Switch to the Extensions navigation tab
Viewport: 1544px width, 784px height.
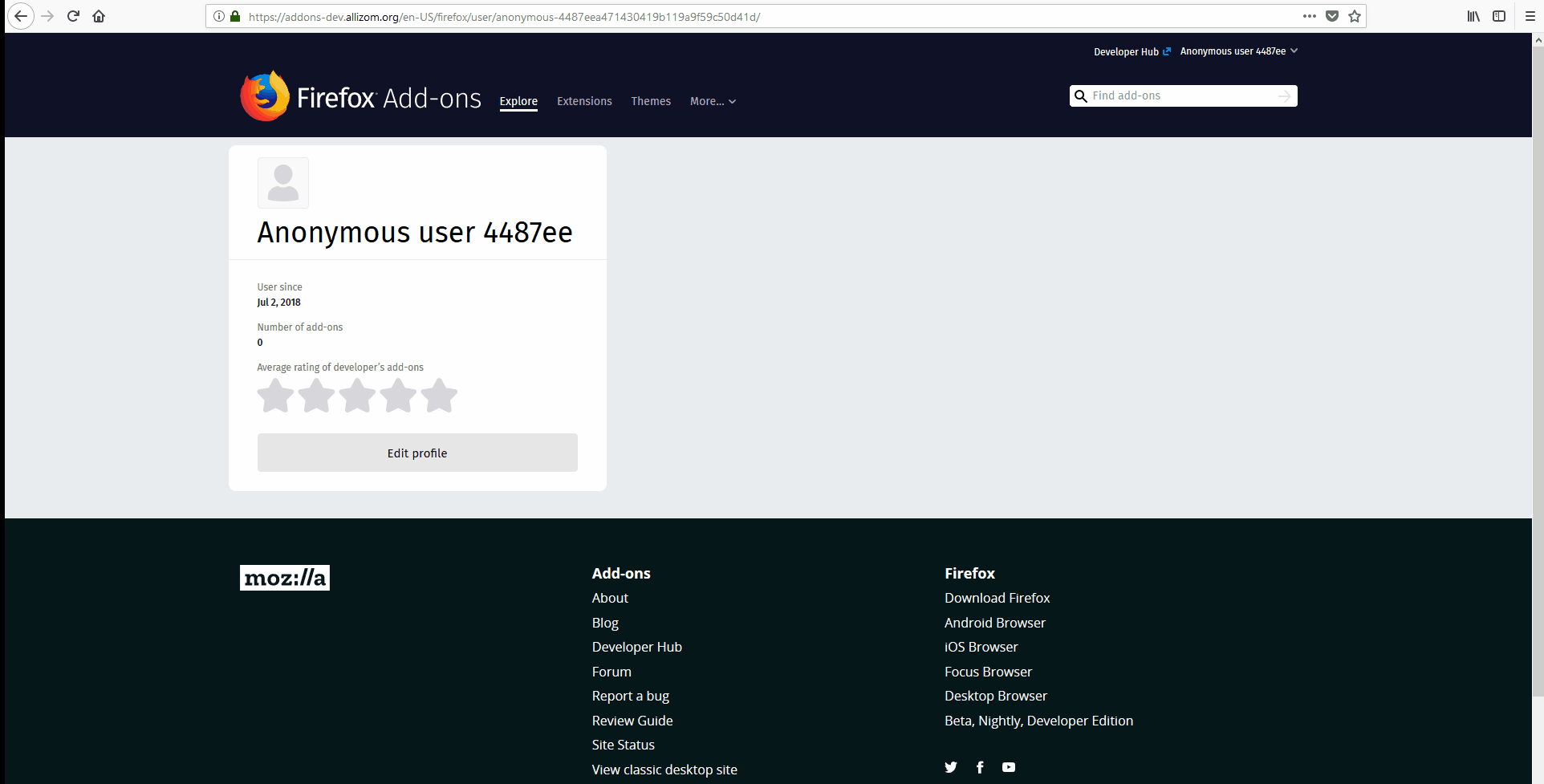pos(584,101)
